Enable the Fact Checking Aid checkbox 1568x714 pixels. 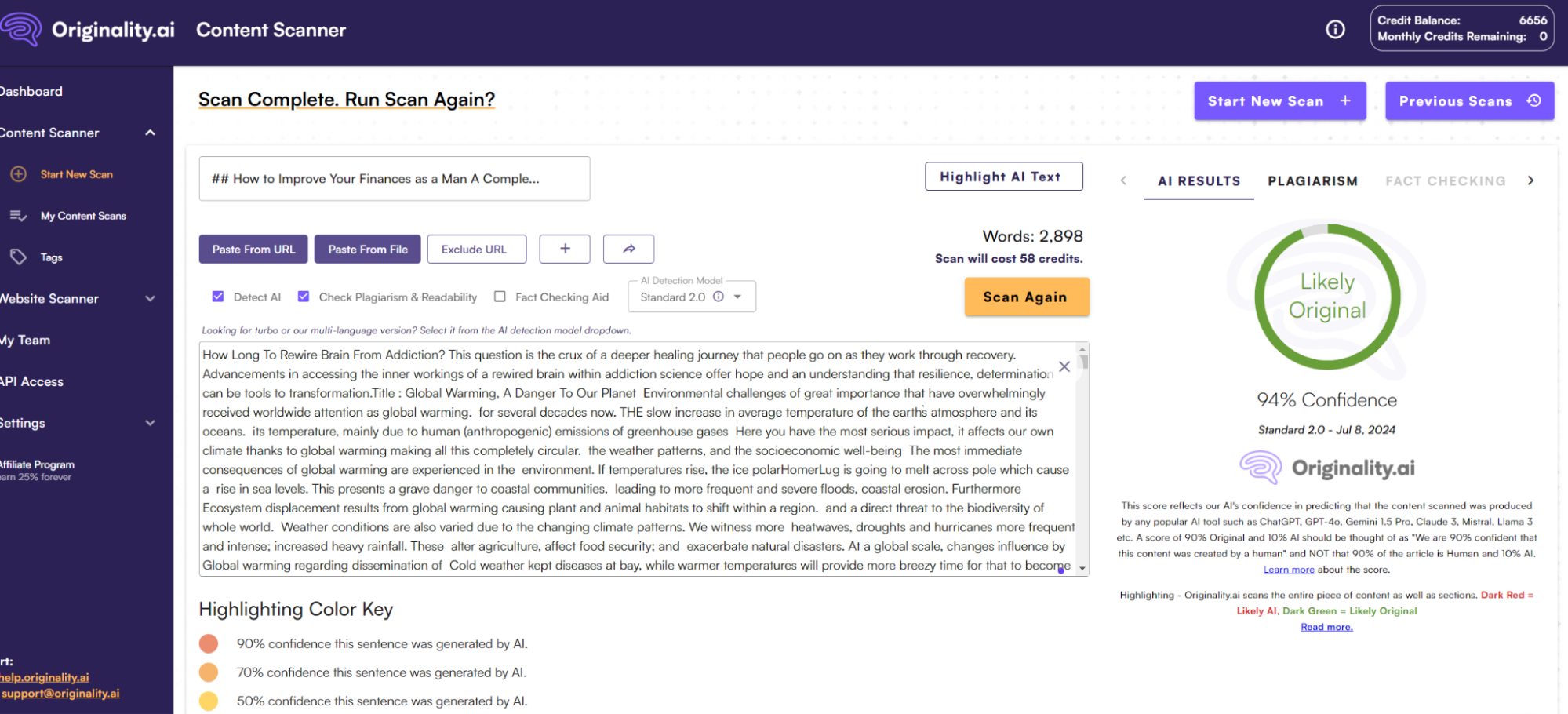[x=500, y=297]
